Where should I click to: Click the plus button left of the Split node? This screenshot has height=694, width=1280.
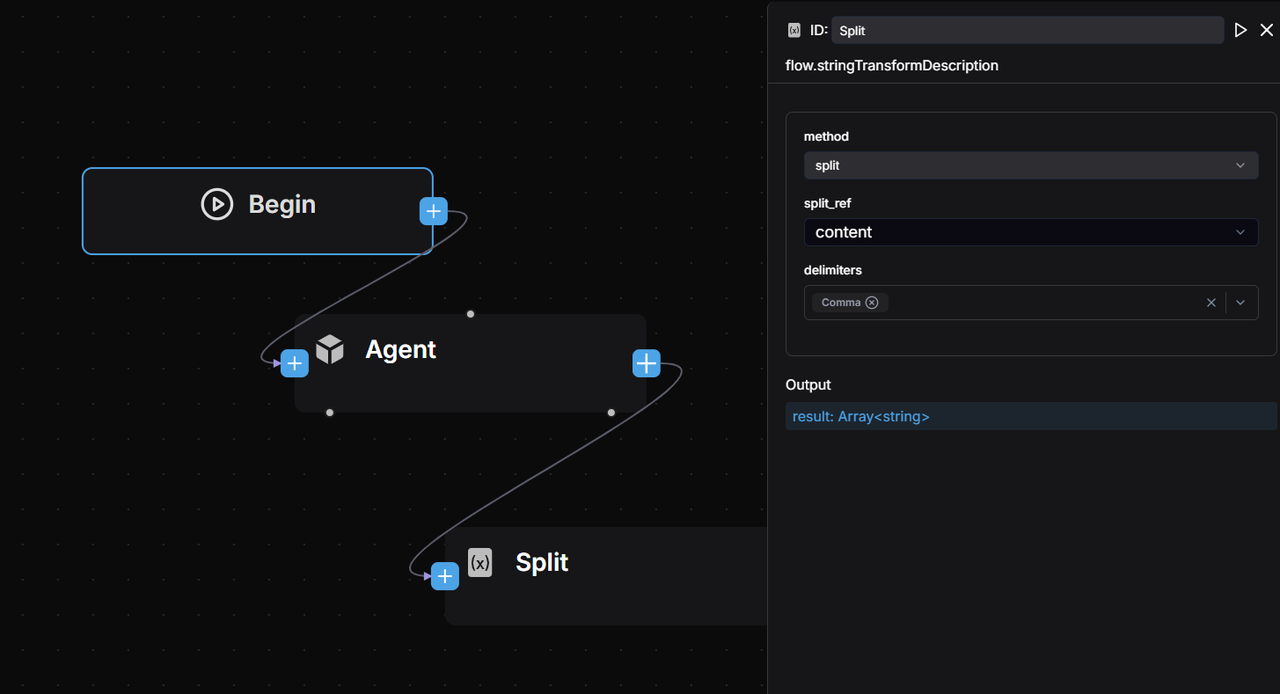(445, 576)
